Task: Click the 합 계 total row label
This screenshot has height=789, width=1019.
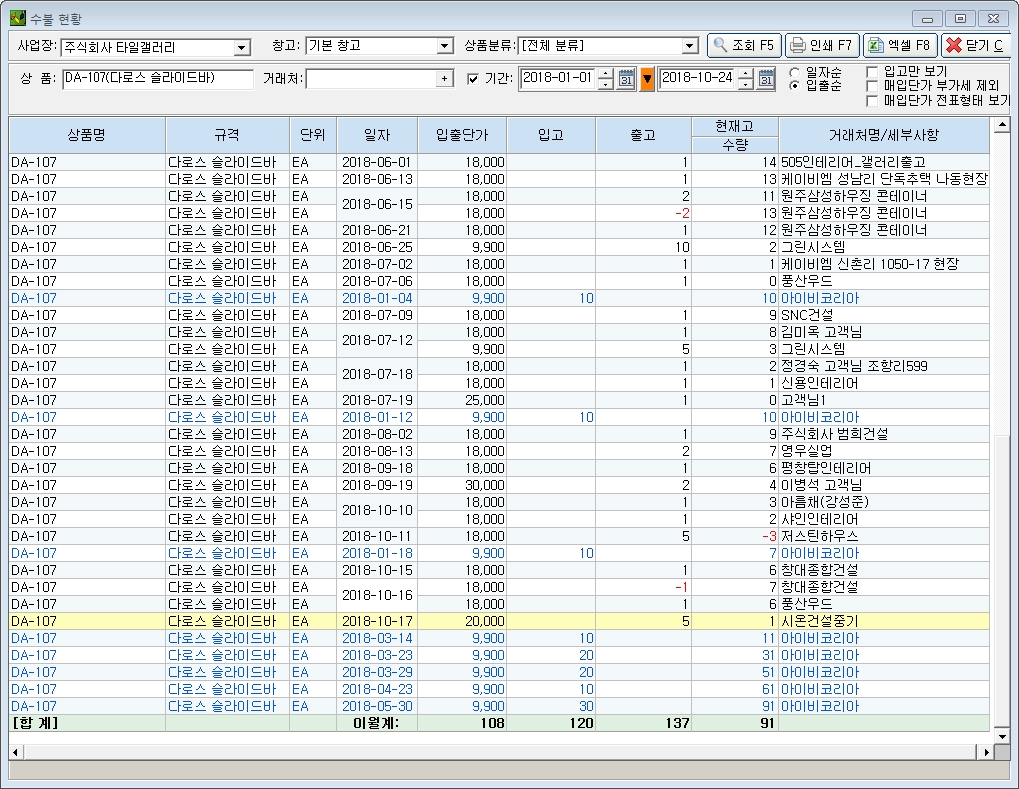Action: [x=36, y=723]
